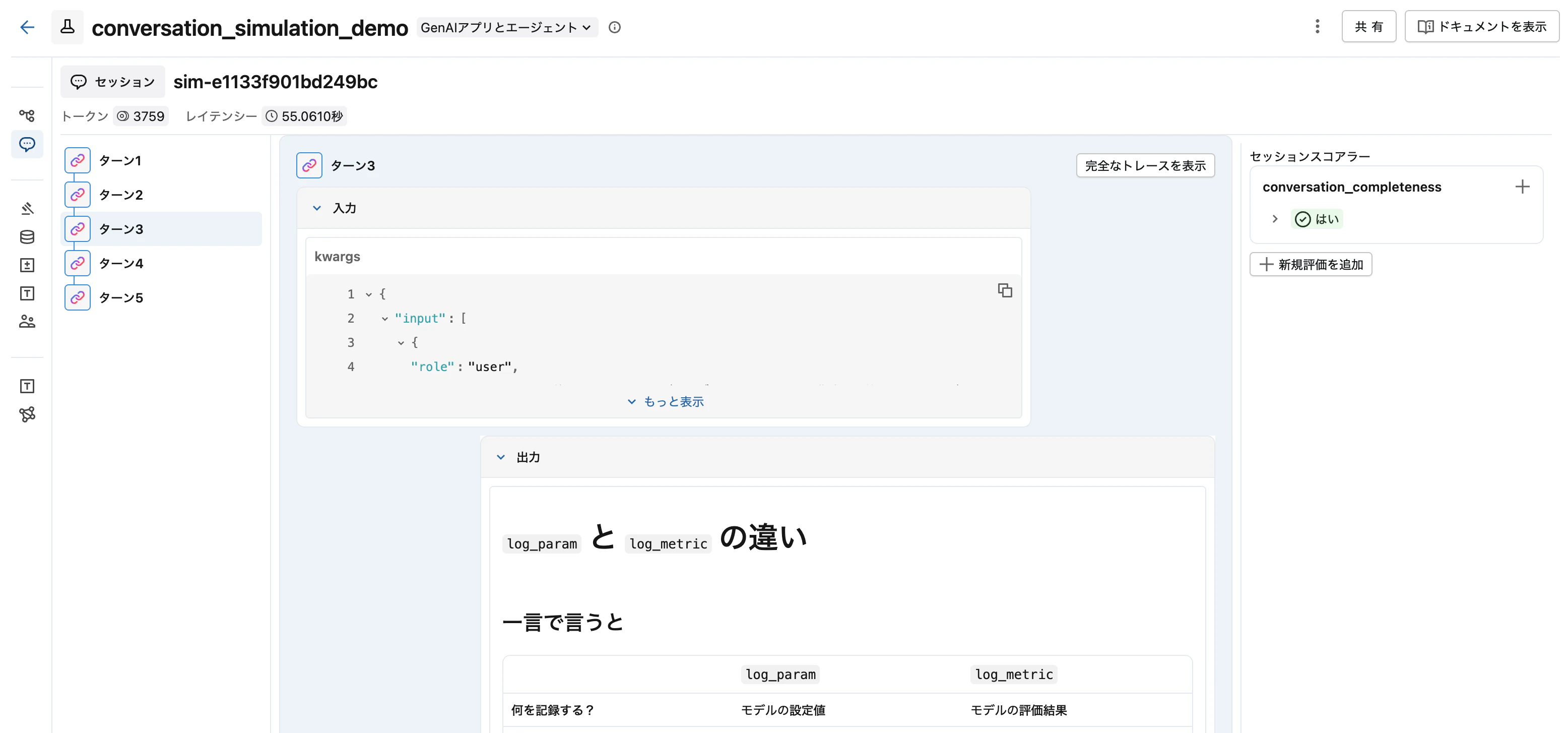Screen dimensions: 1568x733
Task: Click the 新規評価を追加 button
Action: [1311, 264]
